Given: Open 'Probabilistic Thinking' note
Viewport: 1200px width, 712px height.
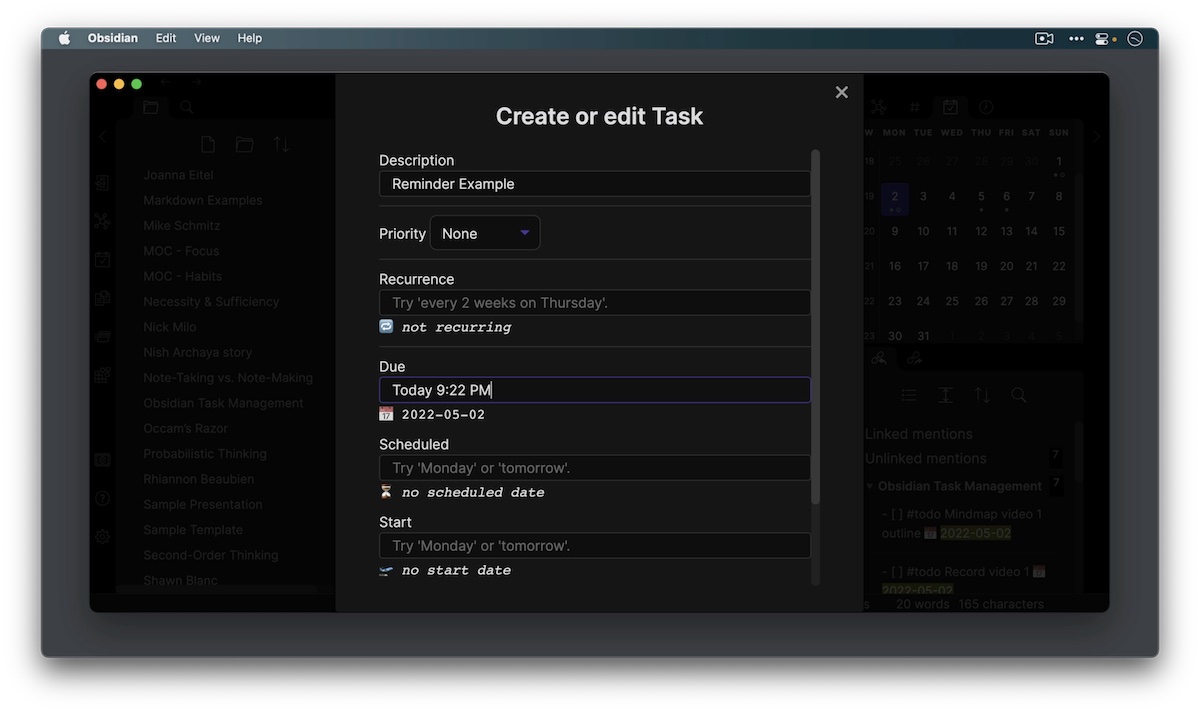Looking at the screenshot, I should (205, 454).
